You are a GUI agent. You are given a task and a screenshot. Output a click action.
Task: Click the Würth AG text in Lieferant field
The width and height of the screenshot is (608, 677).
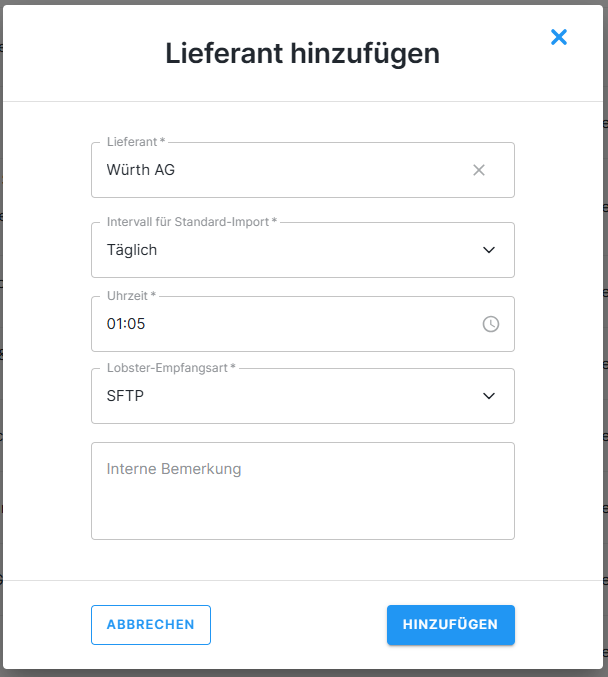(141, 170)
